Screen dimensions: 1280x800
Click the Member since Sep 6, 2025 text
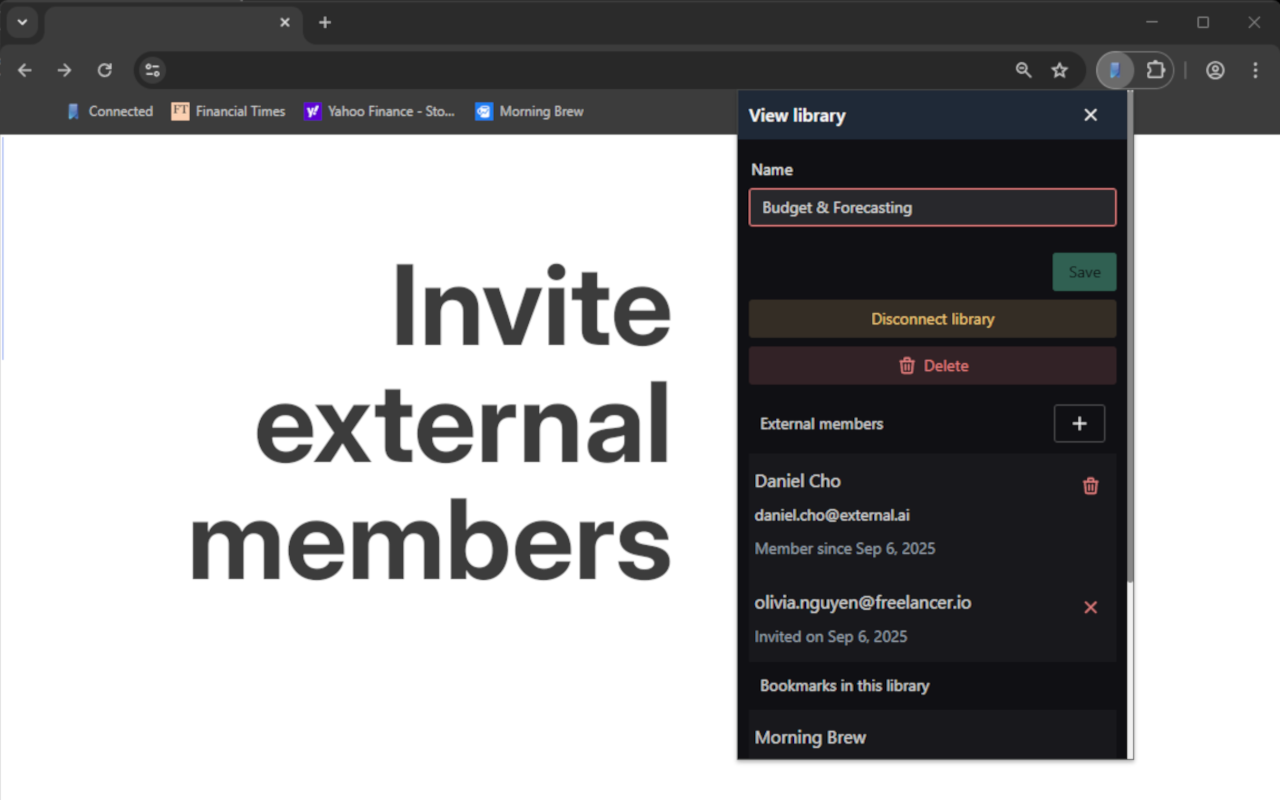845,549
